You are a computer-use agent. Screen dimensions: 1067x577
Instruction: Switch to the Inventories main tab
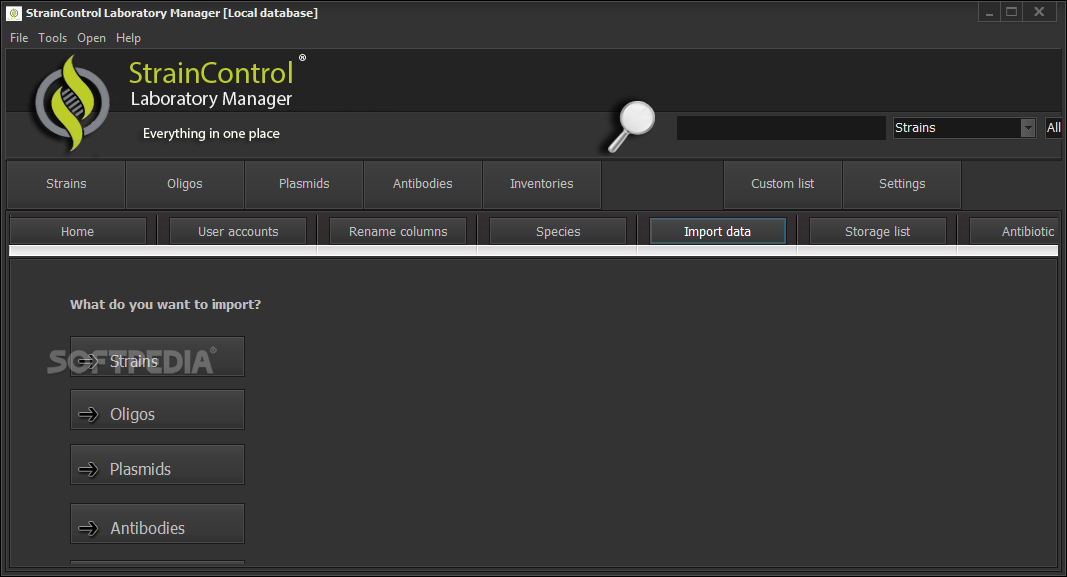[542, 184]
